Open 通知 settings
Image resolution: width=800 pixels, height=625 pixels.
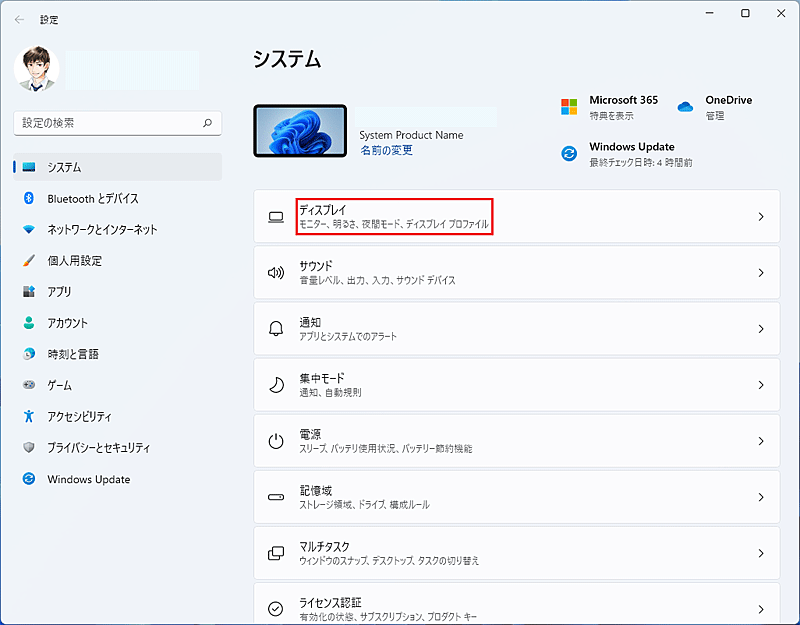click(x=517, y=329)
